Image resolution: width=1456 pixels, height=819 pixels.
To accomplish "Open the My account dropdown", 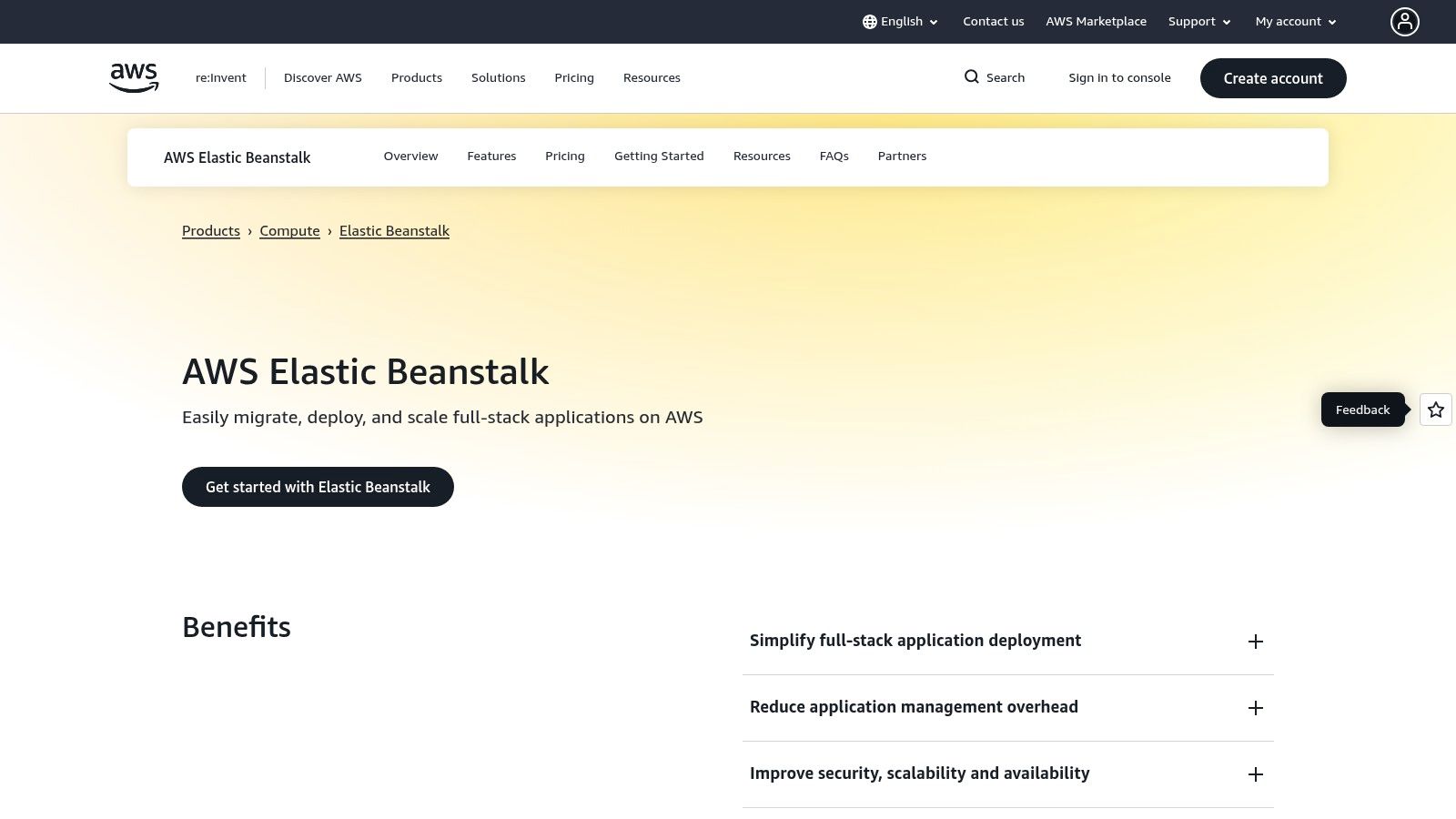I will tap(1295, 22).
